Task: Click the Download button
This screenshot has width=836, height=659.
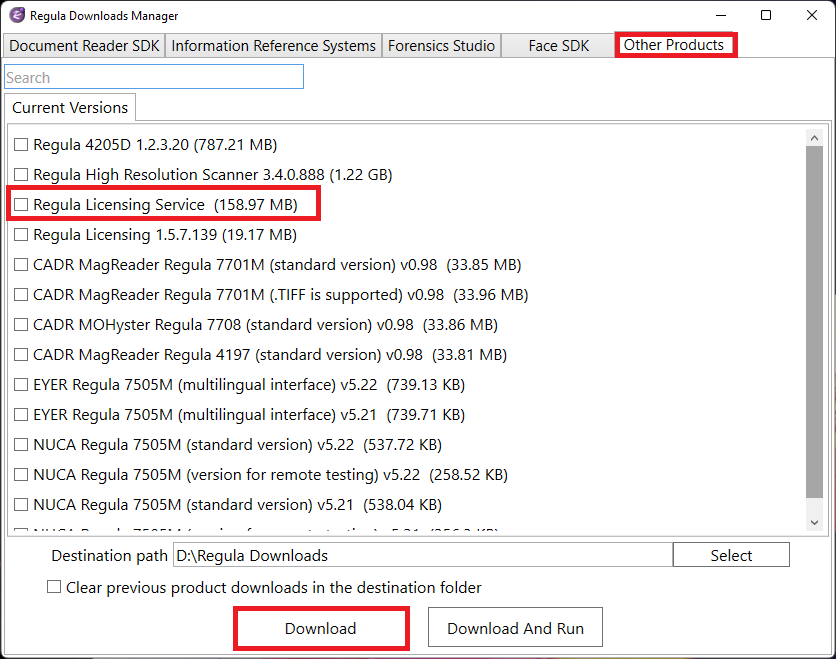Action: [x=320, y=628]
